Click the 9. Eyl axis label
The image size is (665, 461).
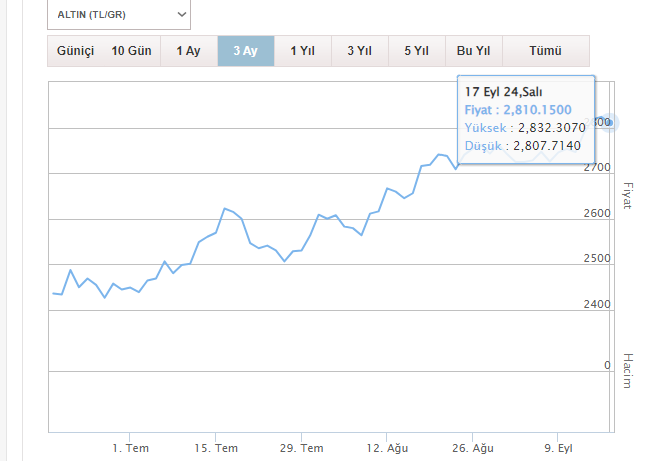557,448
